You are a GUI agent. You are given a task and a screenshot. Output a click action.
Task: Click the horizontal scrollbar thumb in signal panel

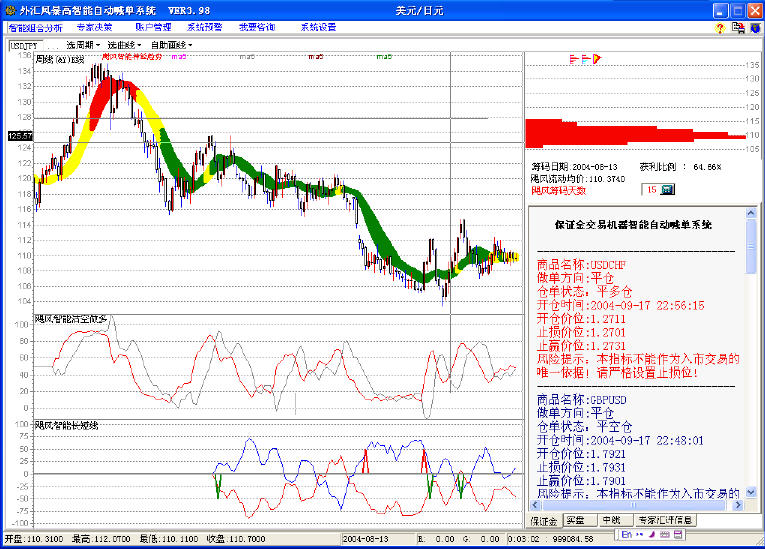(x=633, y=505)
